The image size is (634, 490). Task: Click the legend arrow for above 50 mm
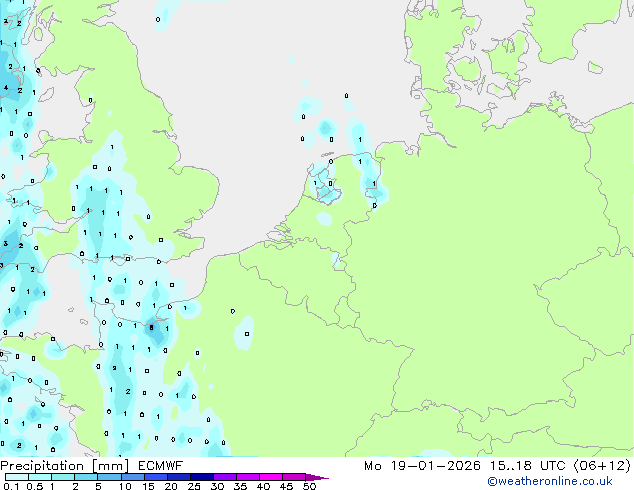[317, 477]
